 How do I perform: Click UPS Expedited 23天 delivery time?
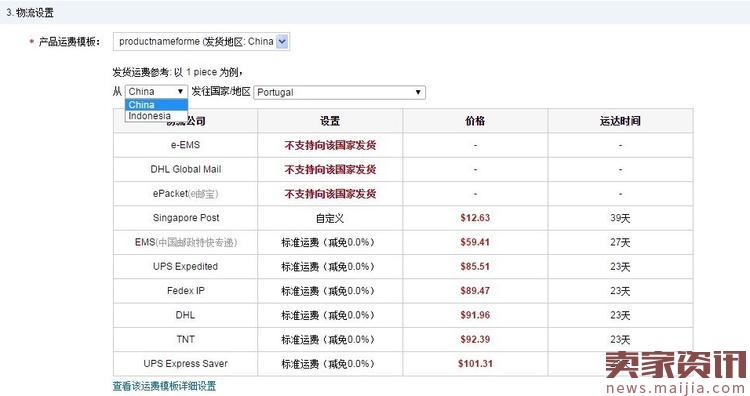pos(620,267)
